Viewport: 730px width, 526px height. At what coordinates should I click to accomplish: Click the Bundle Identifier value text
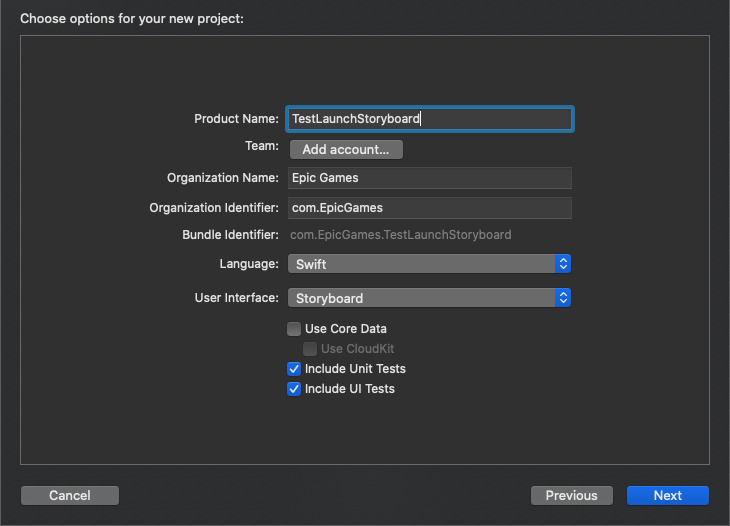(x=400, y=235)
